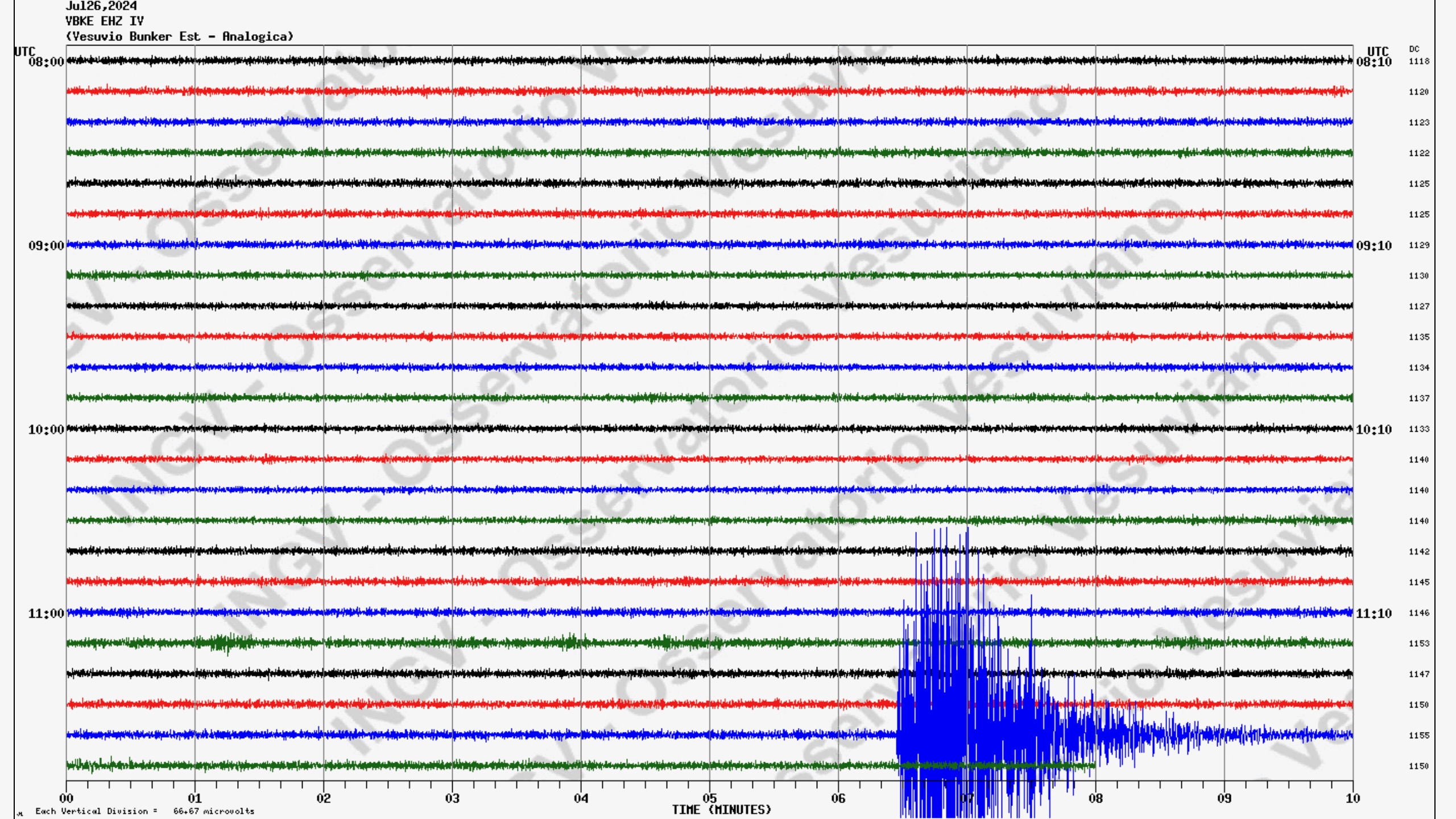Click the 05 minute tick label
Image resolution: width=1456 pixels, height=819 pixels.
pyautogui.click(x=709, y=799)
